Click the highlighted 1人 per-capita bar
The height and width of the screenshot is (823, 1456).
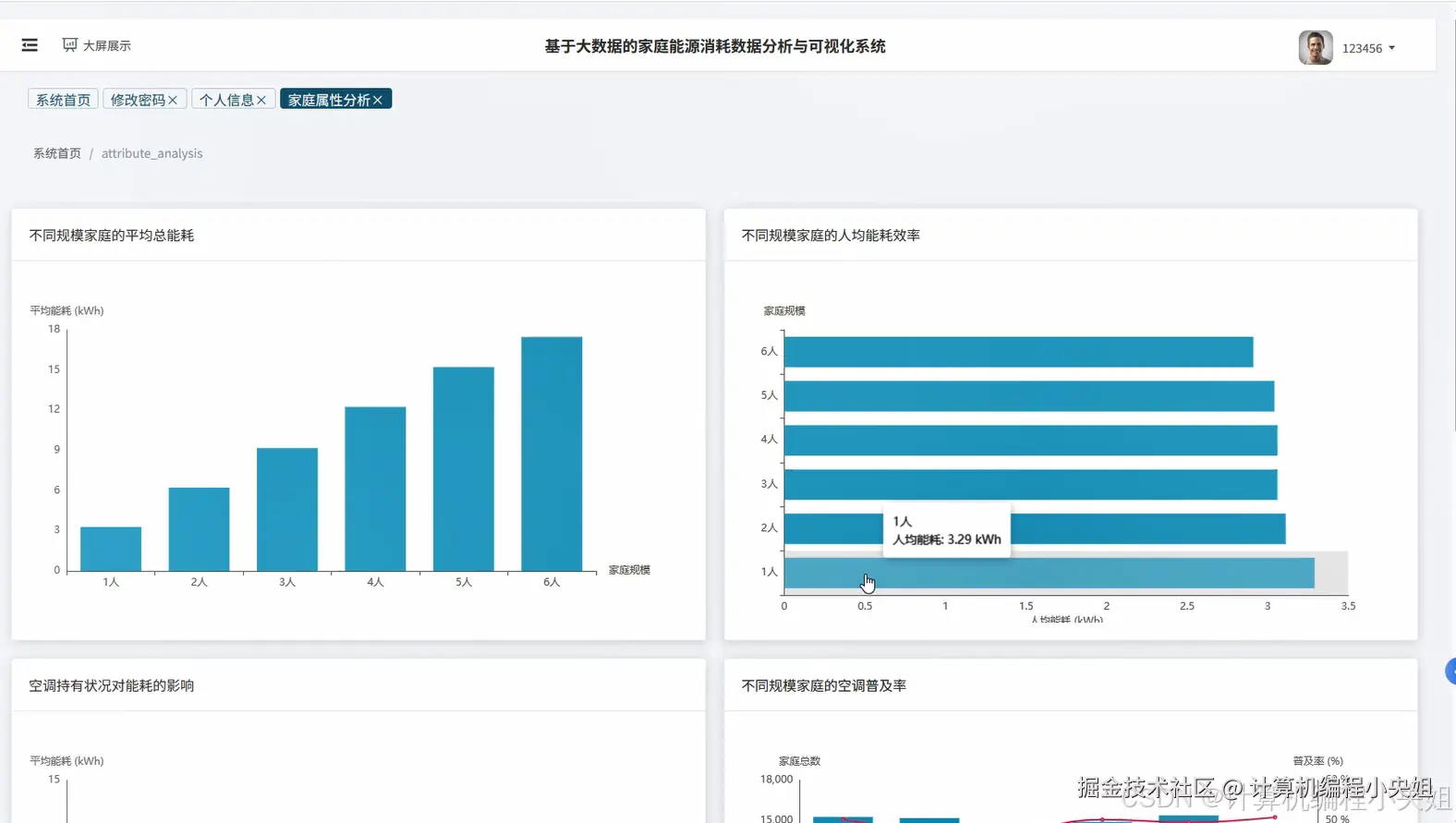coord(1049,573)
